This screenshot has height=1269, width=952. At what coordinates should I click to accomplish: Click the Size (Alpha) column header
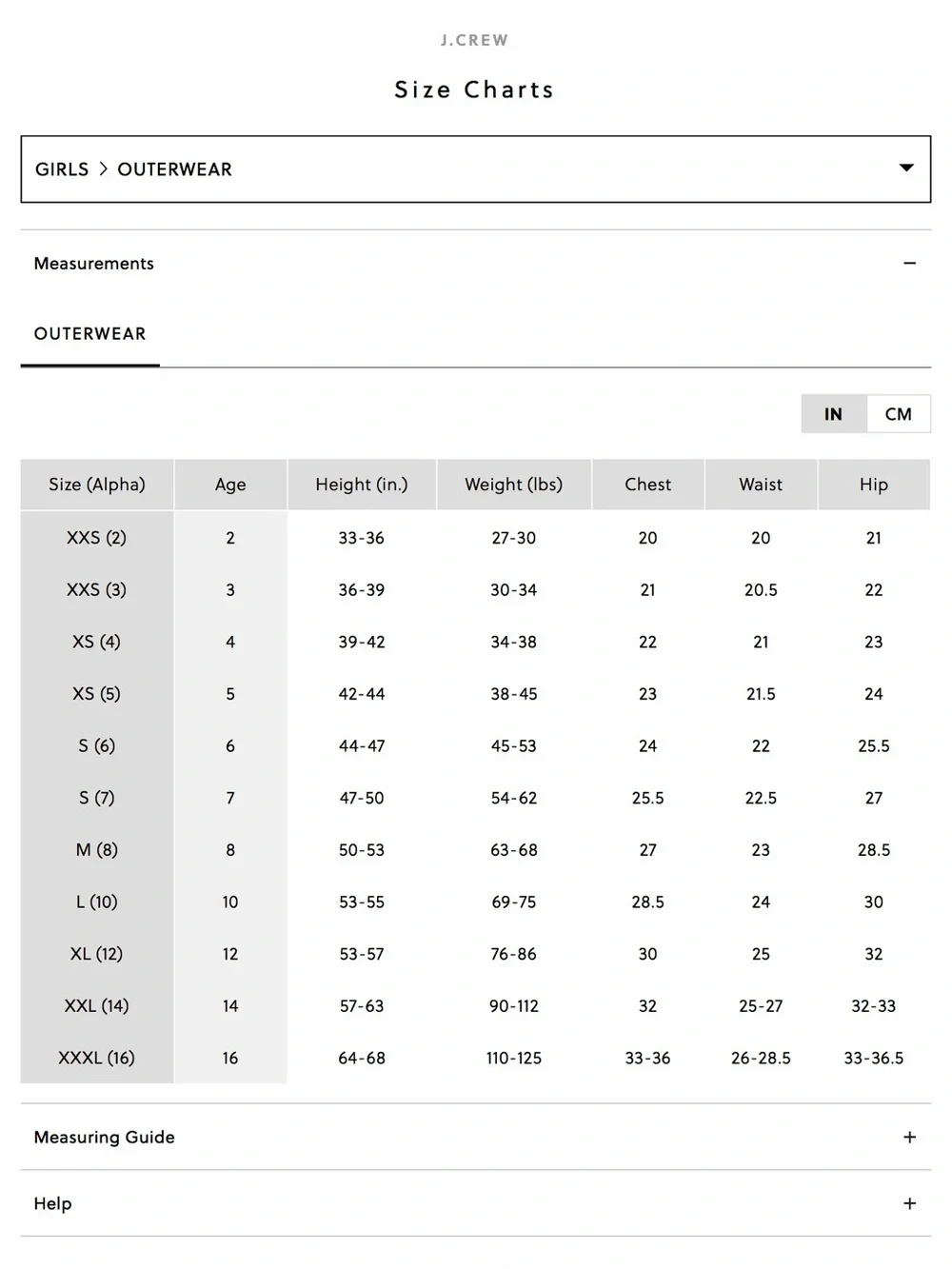97,485
